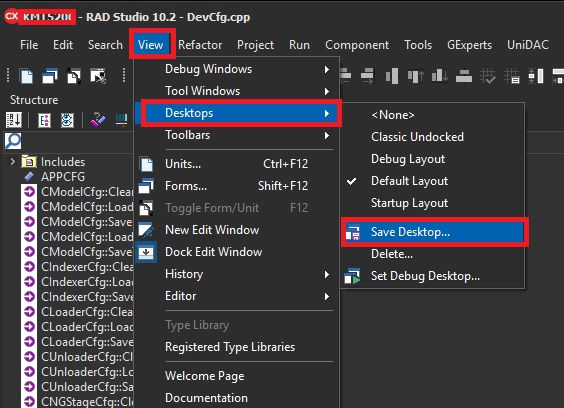Click the Toggle Form/Unit toolbar icon
This screenshot has width=564, height=408.
coord(74,76)
